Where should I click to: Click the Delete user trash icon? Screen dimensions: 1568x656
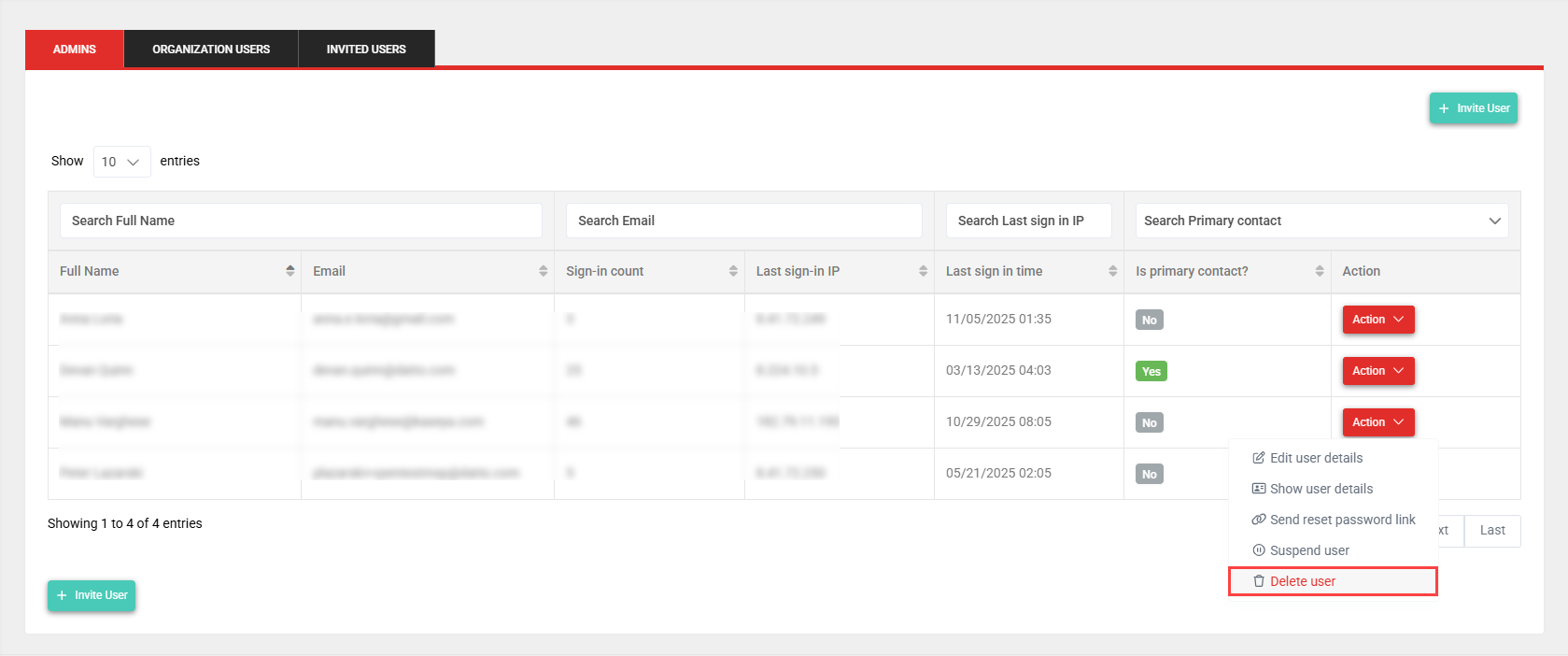point(1259,581)
